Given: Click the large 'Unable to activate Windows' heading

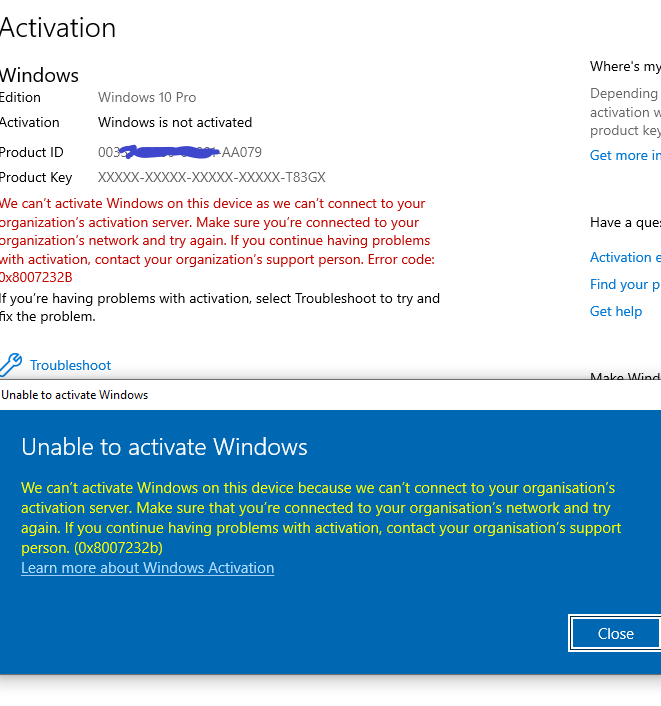Looking at the screenshot, I should (x=164, y=447).
